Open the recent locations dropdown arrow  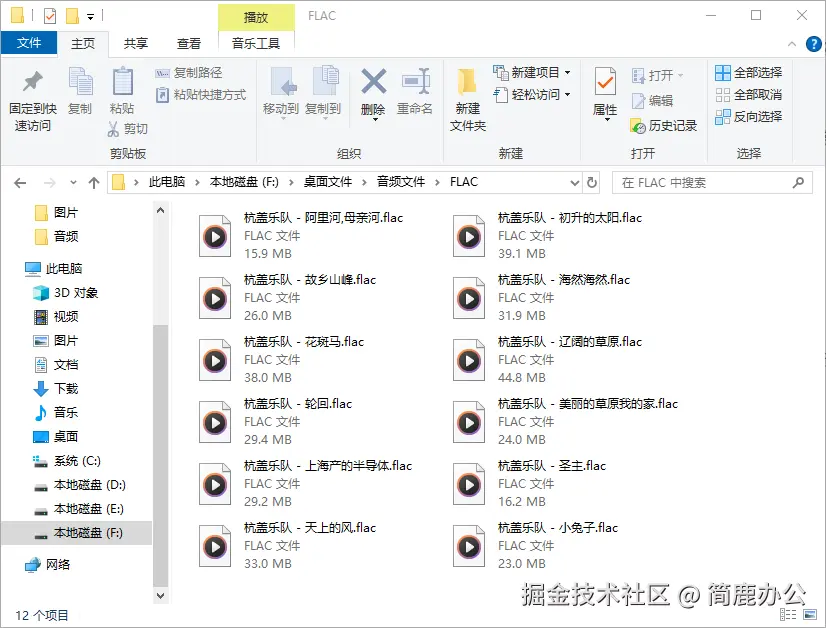73,183
